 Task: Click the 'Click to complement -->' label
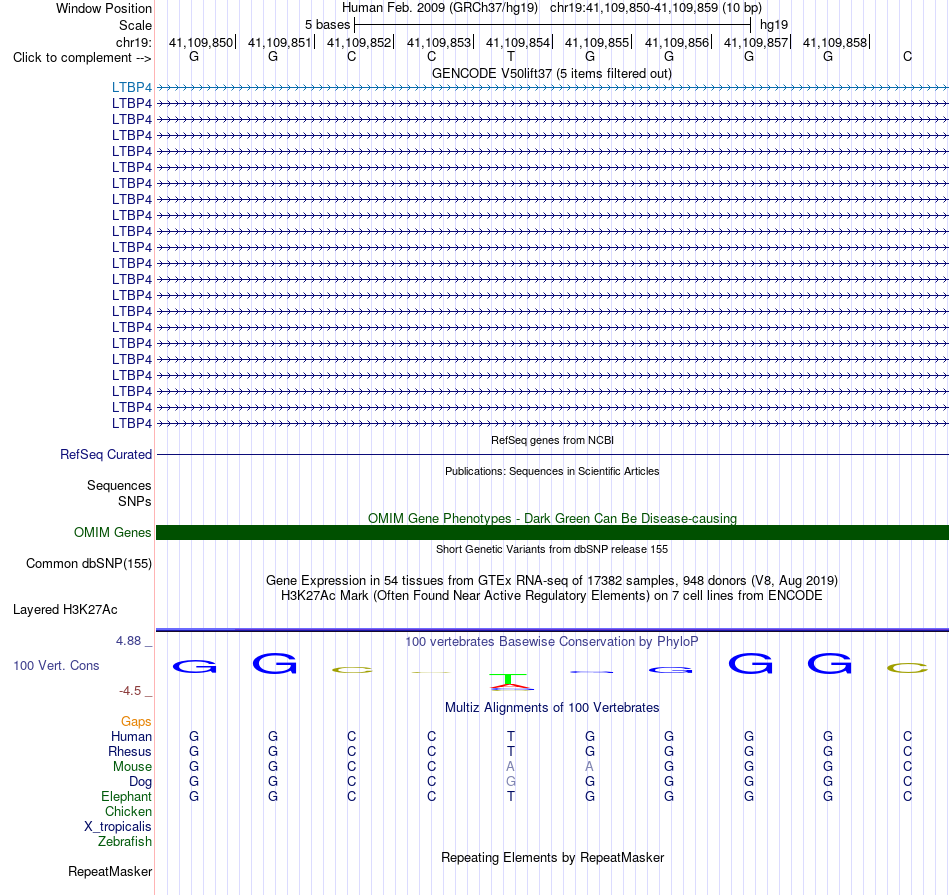coord(82,58)
